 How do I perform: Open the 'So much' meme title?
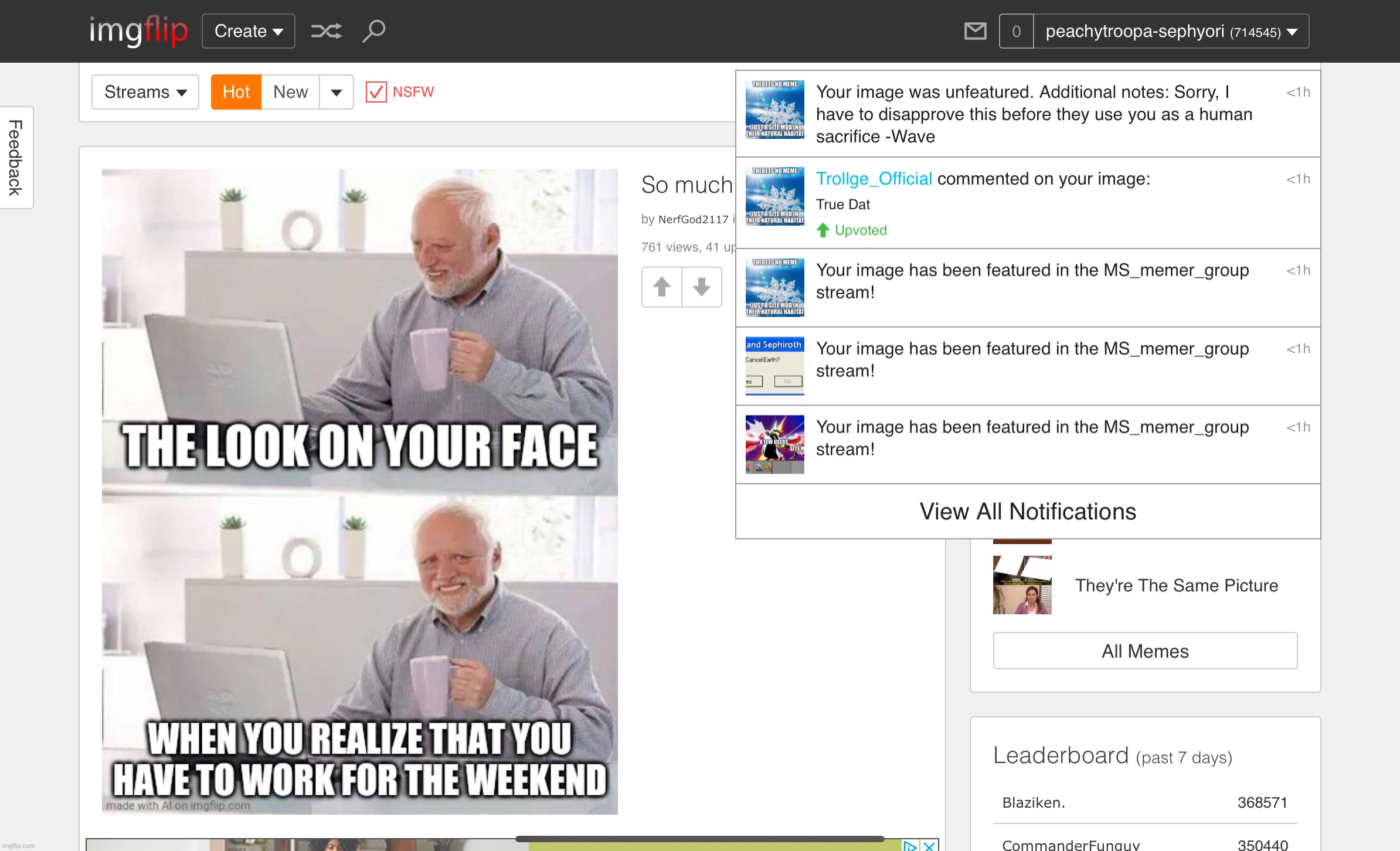(687, 185)
